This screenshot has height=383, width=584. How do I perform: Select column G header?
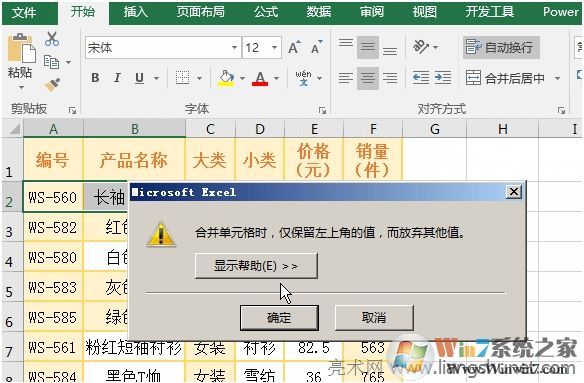(435, 129)
